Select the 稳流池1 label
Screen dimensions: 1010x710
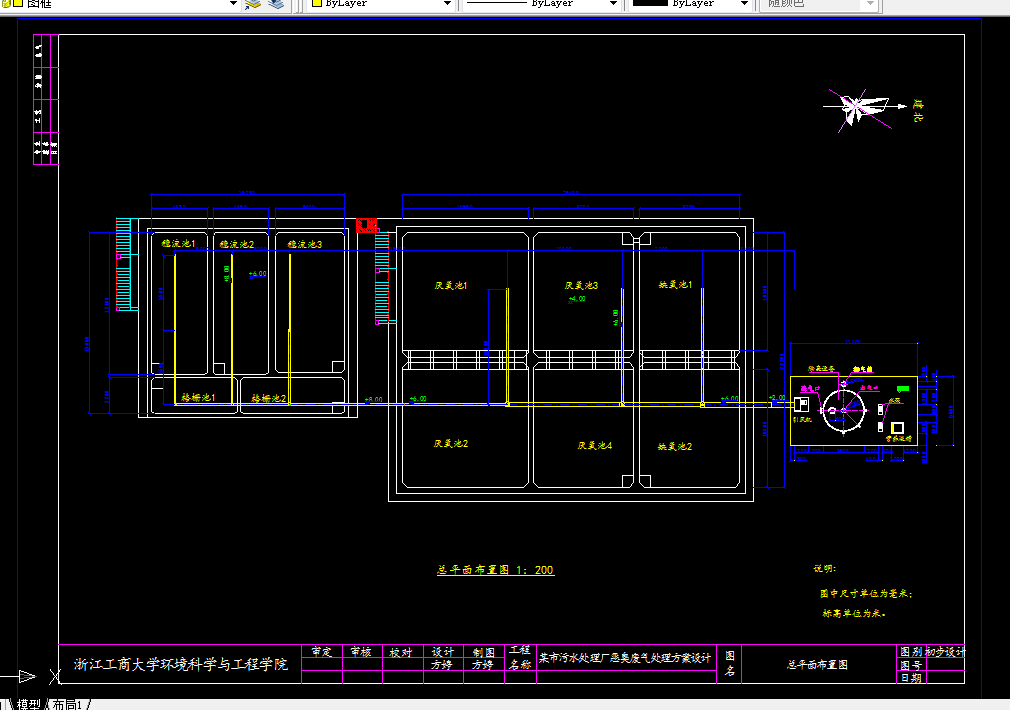(178, 244)
